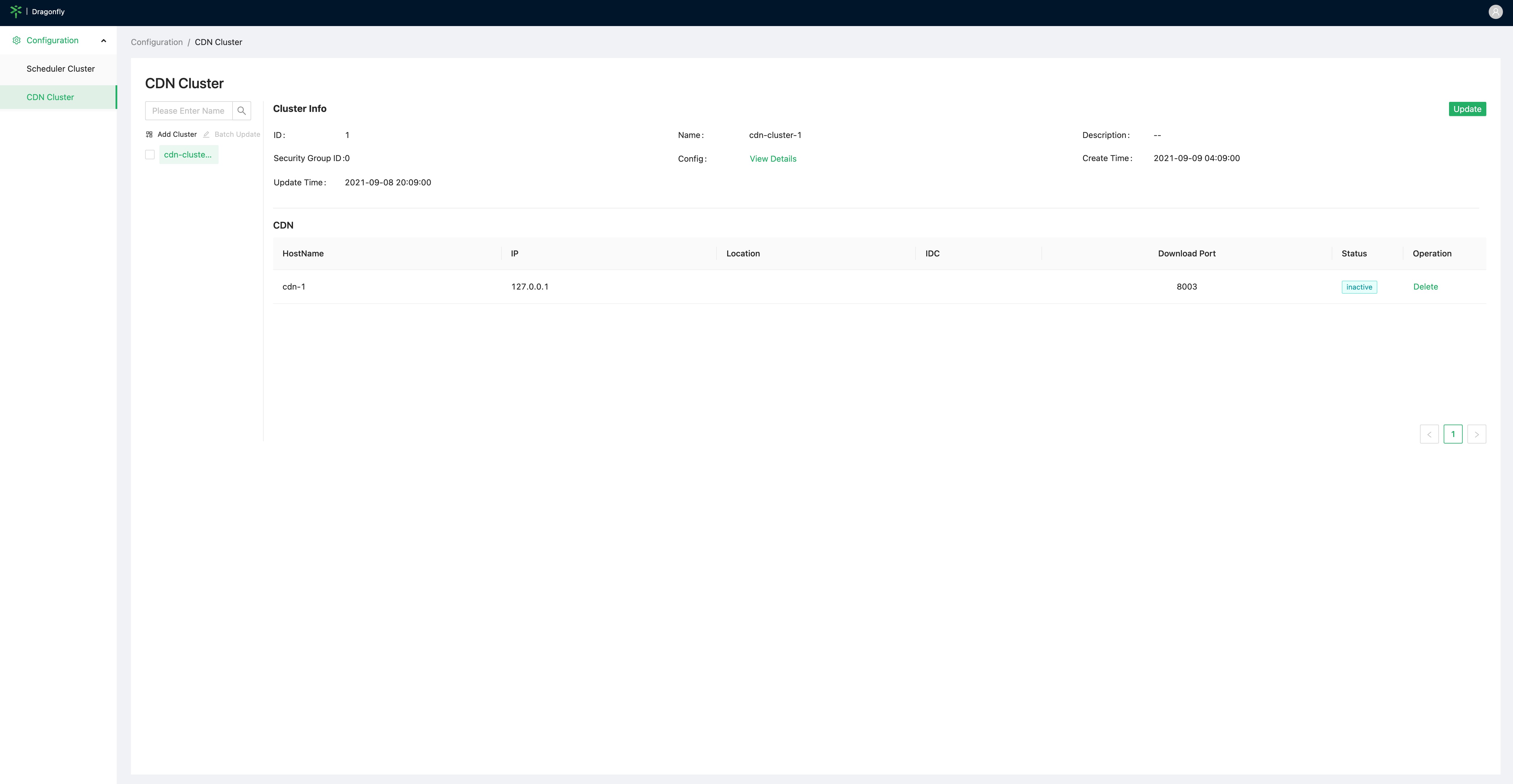Click Configuration in the sidebar menu
Viewport: 1513px width, 784px height.
point(52,41)
